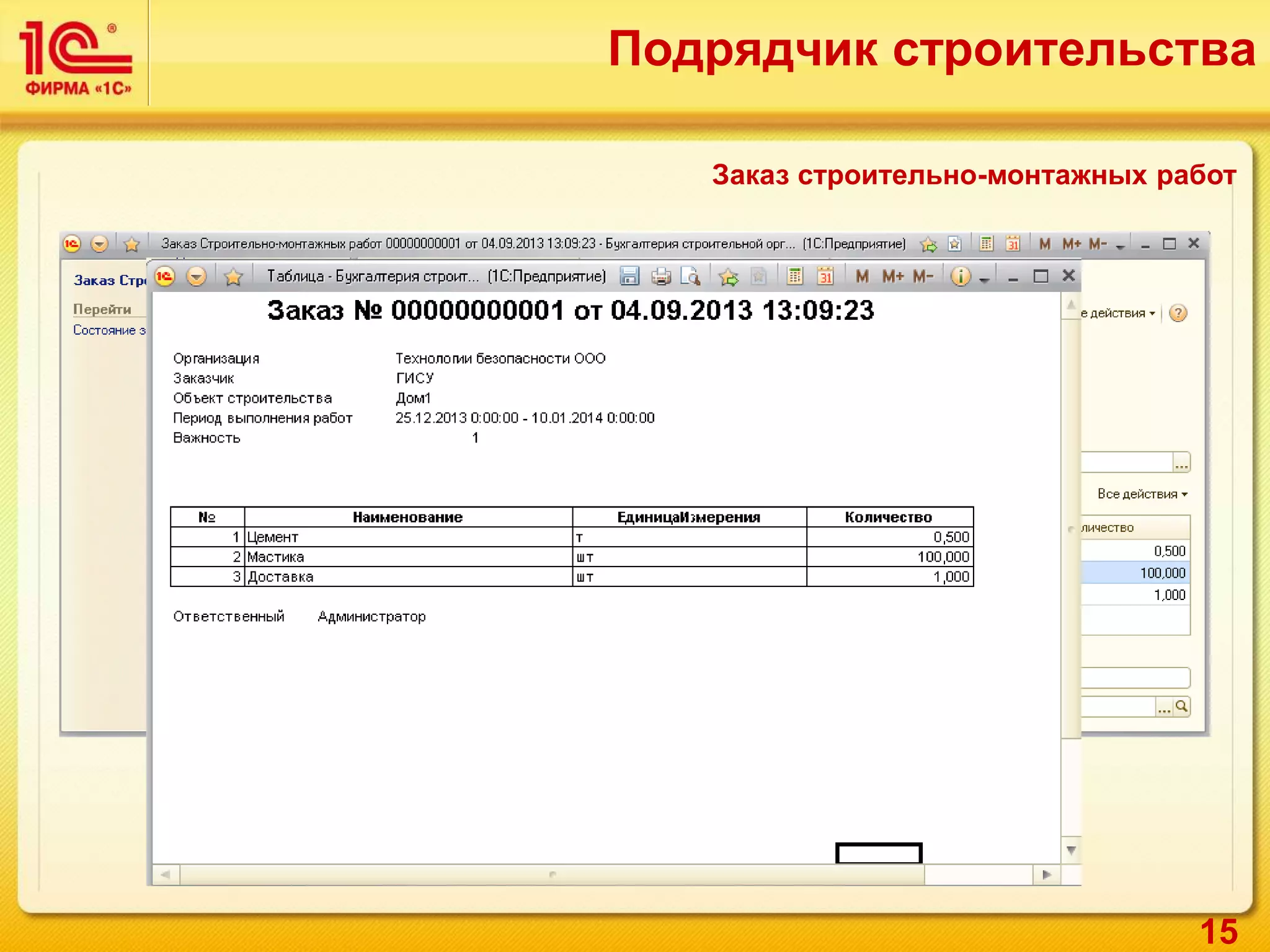Click the favorites star in the Таблица title bar
Viewport: 1270px width, 952px height.
[x=233, y=276]
